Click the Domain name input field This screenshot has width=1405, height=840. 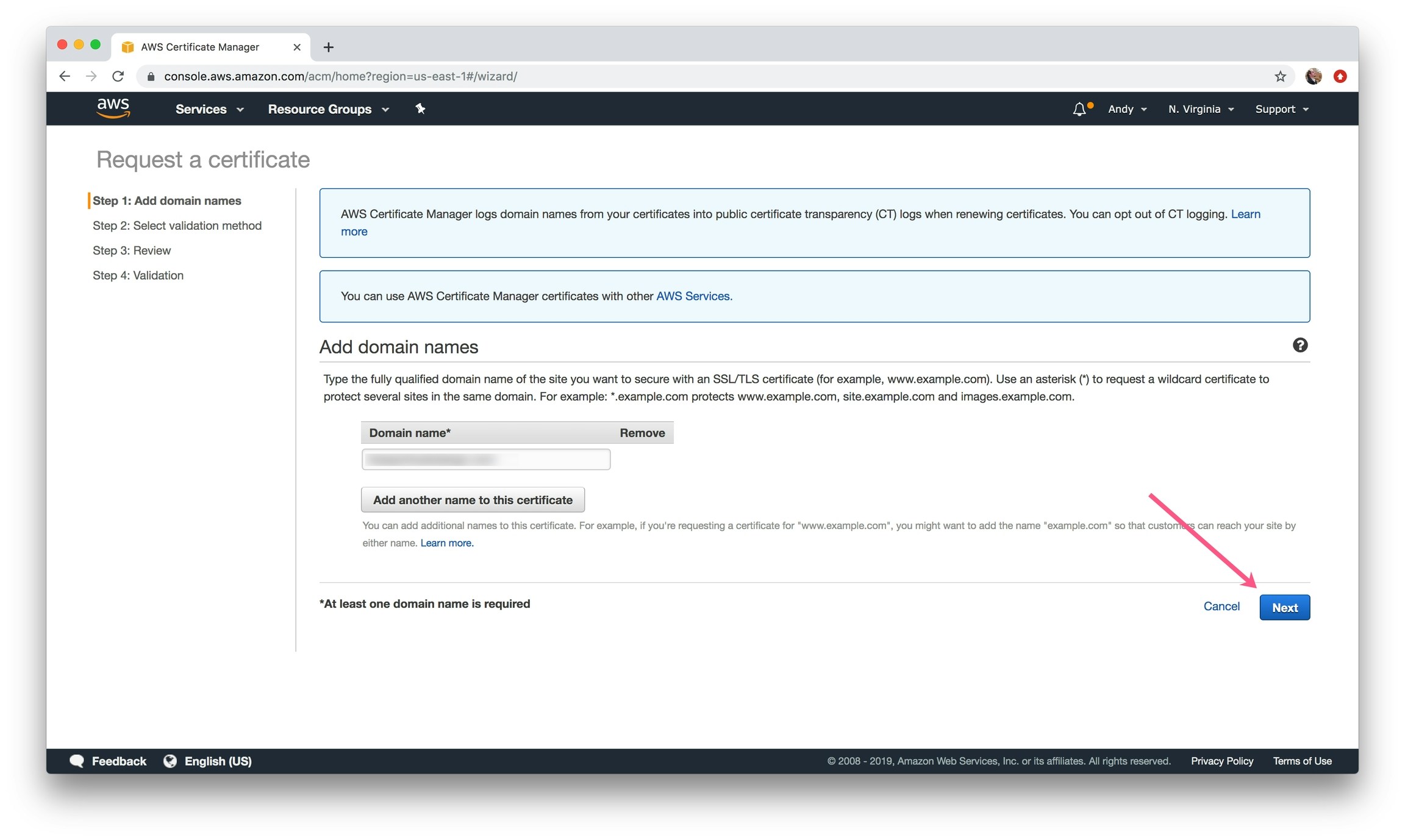(486, 460)
